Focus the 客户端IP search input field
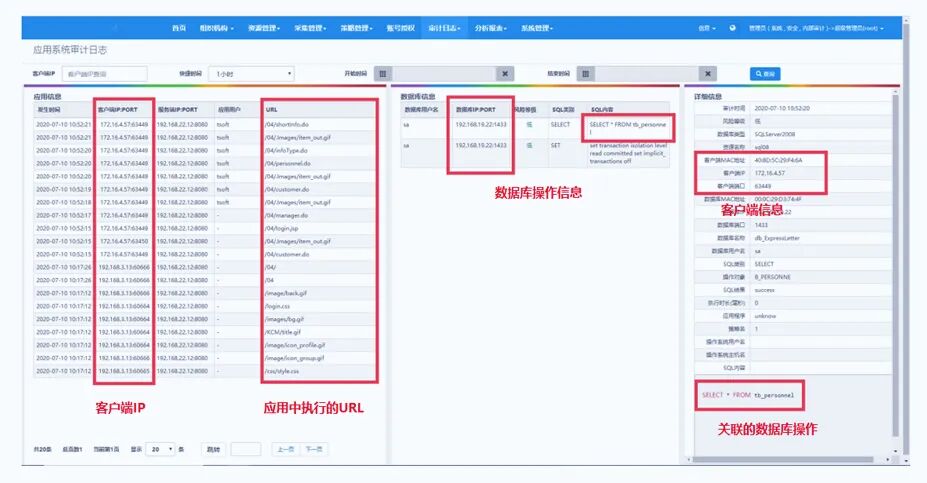 coord(105,74)
